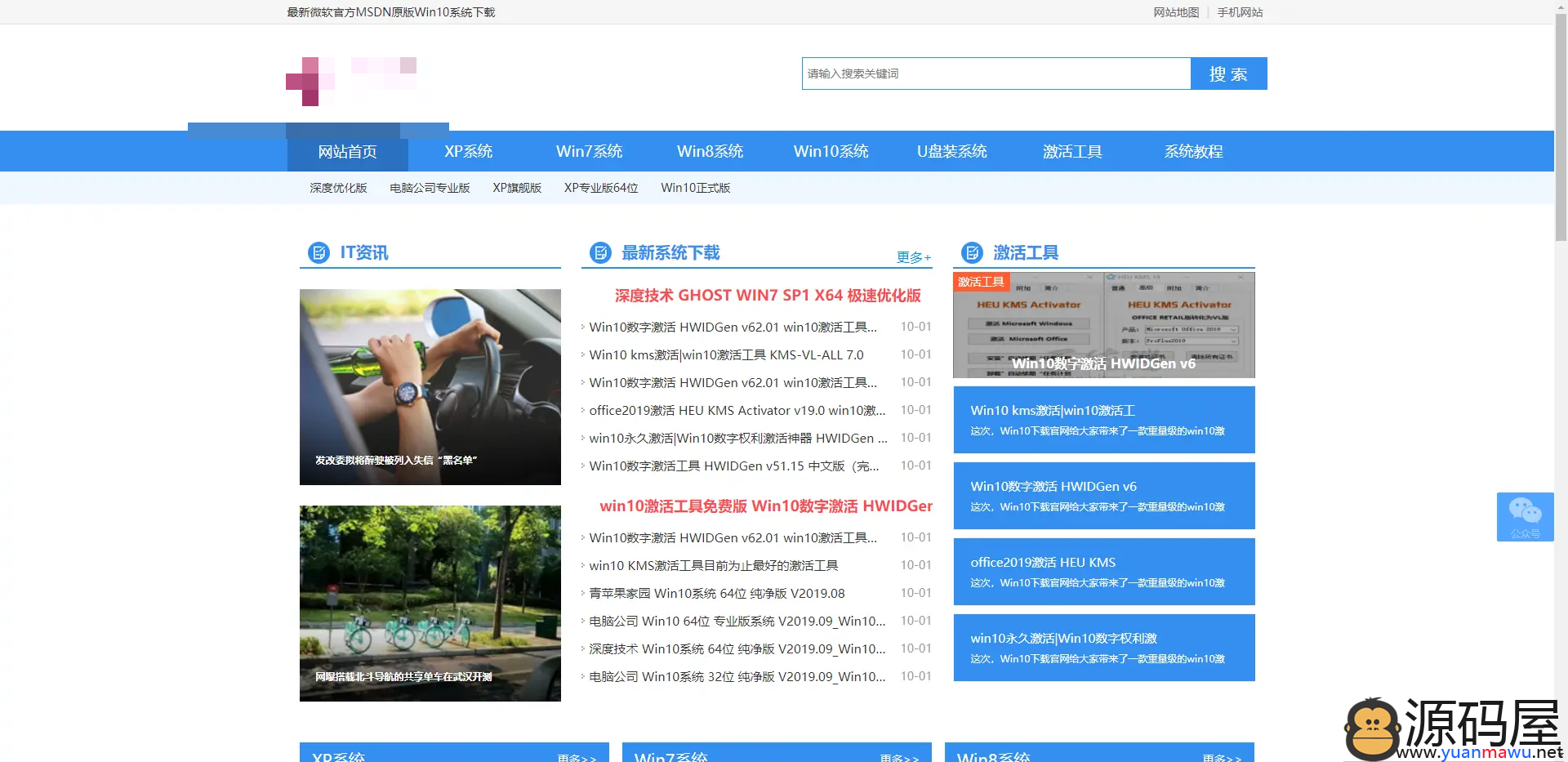The image size is (1568, 762).
Task: Open HWIDGen v51.15 中文版 article
Action: coord(734,466)
